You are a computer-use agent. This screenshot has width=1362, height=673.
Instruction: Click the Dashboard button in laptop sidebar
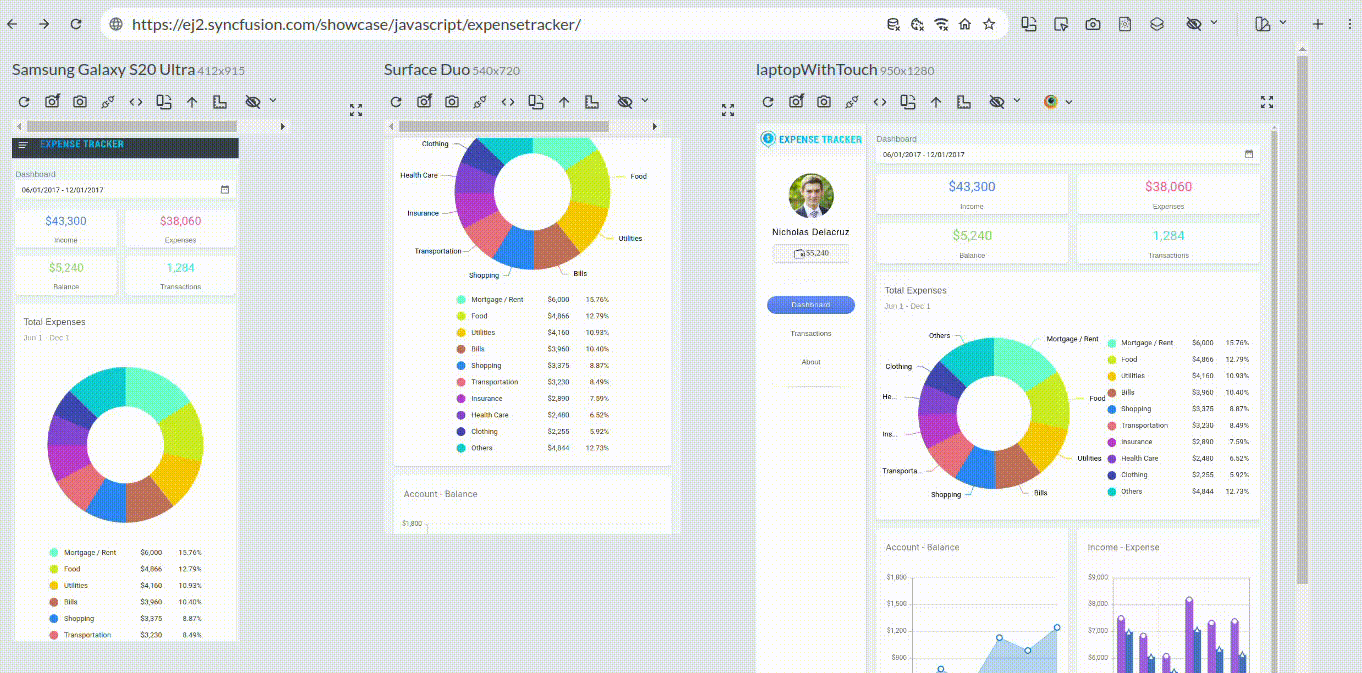(x=811, y=305)
